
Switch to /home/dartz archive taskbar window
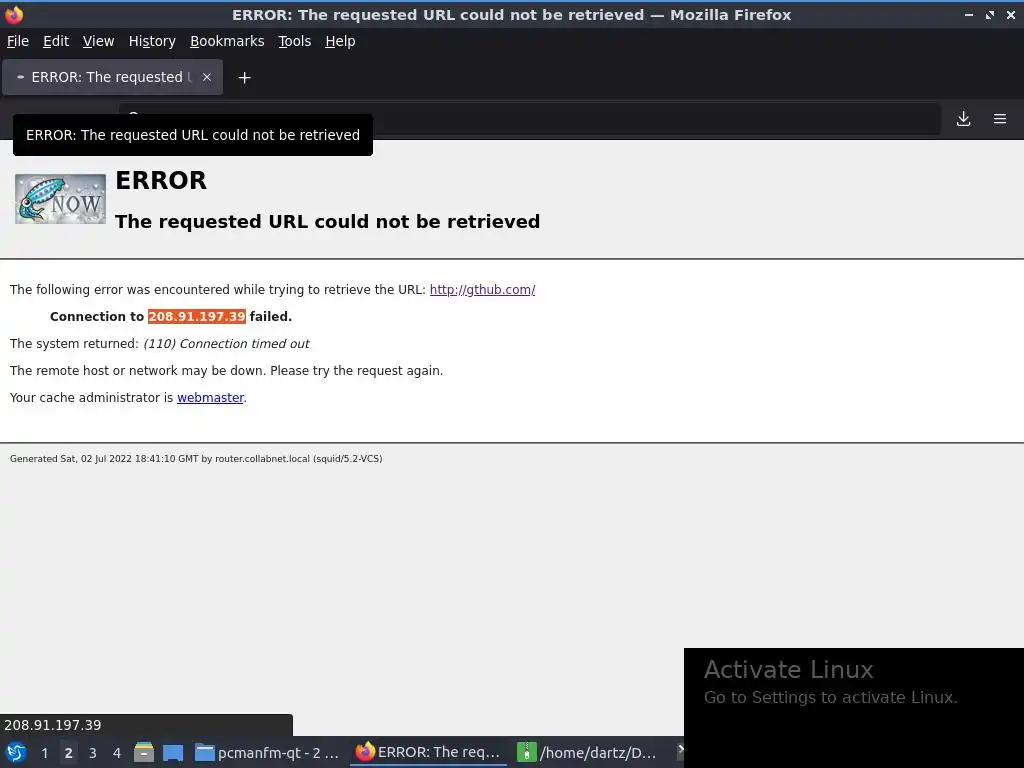coord(588,753)
